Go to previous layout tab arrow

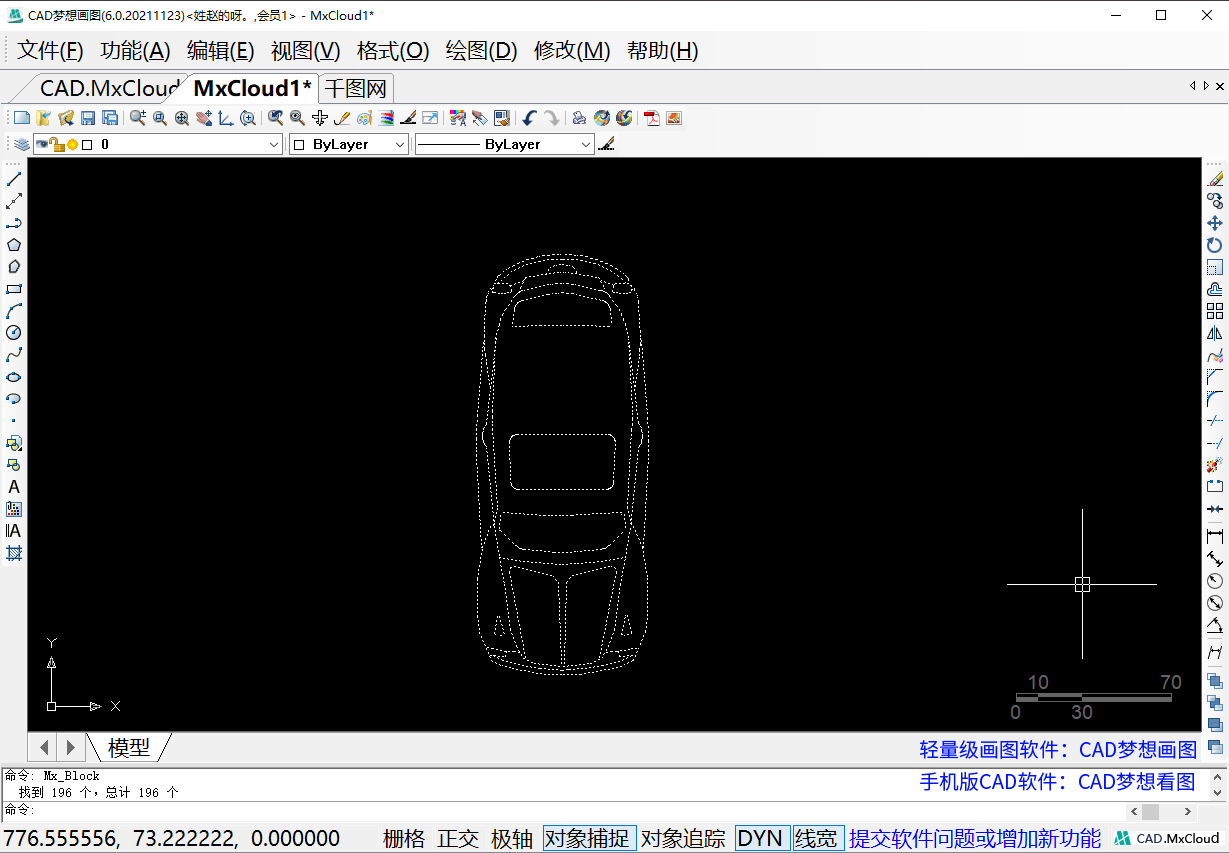coord(45,747)
